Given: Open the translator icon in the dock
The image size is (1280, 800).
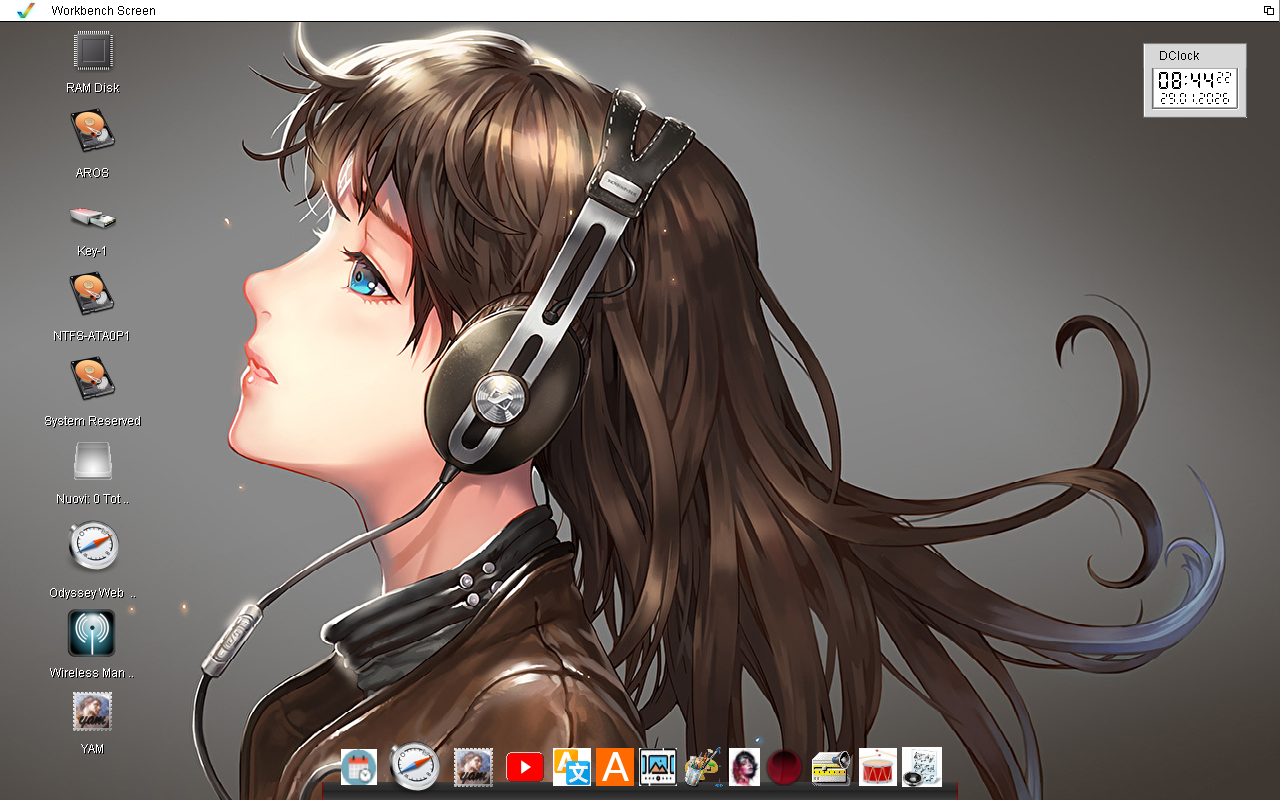Looking at the screenshot, I should [x=571, y=767].
